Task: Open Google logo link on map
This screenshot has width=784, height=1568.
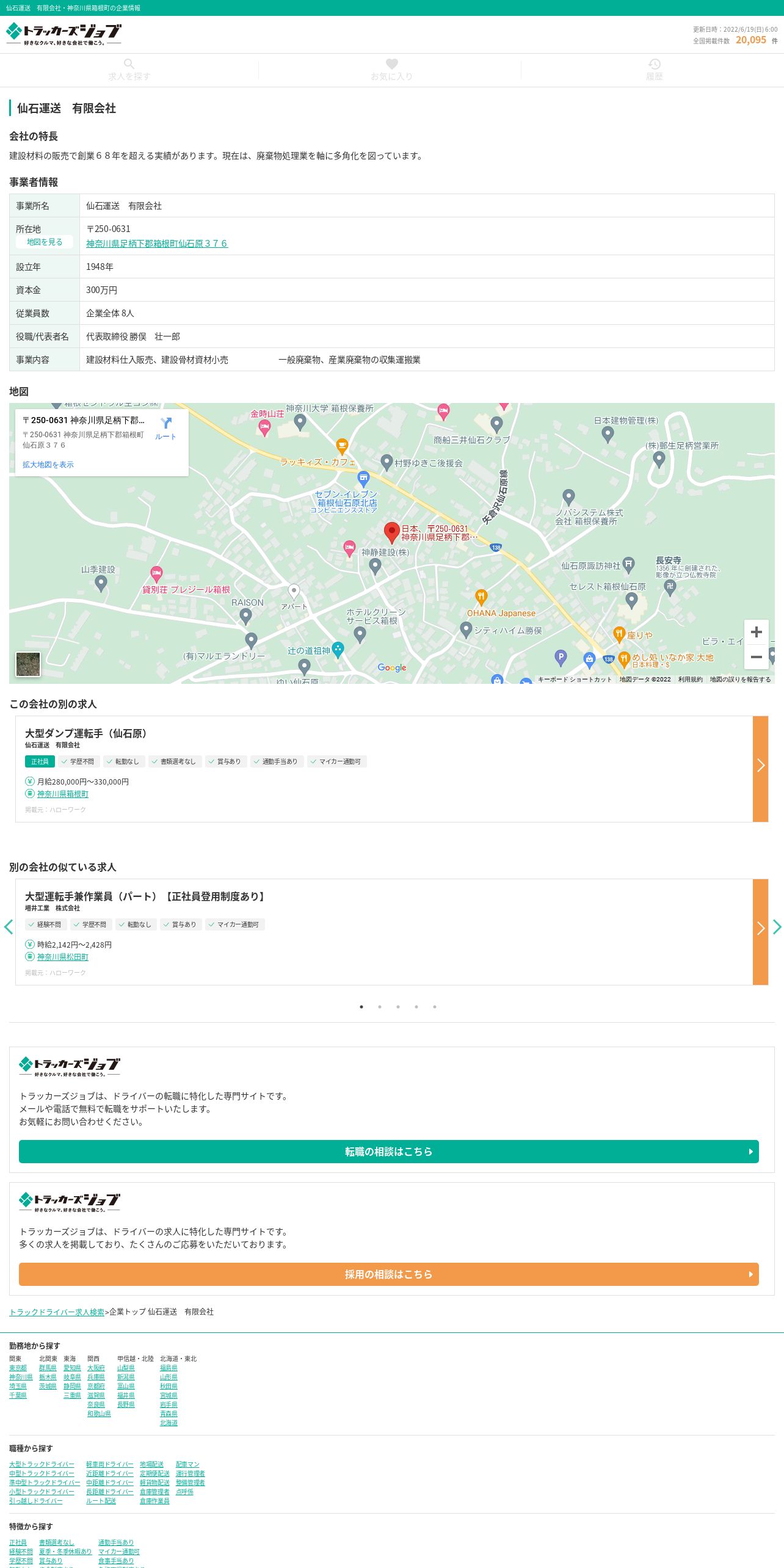Action: tap(392, 667)
